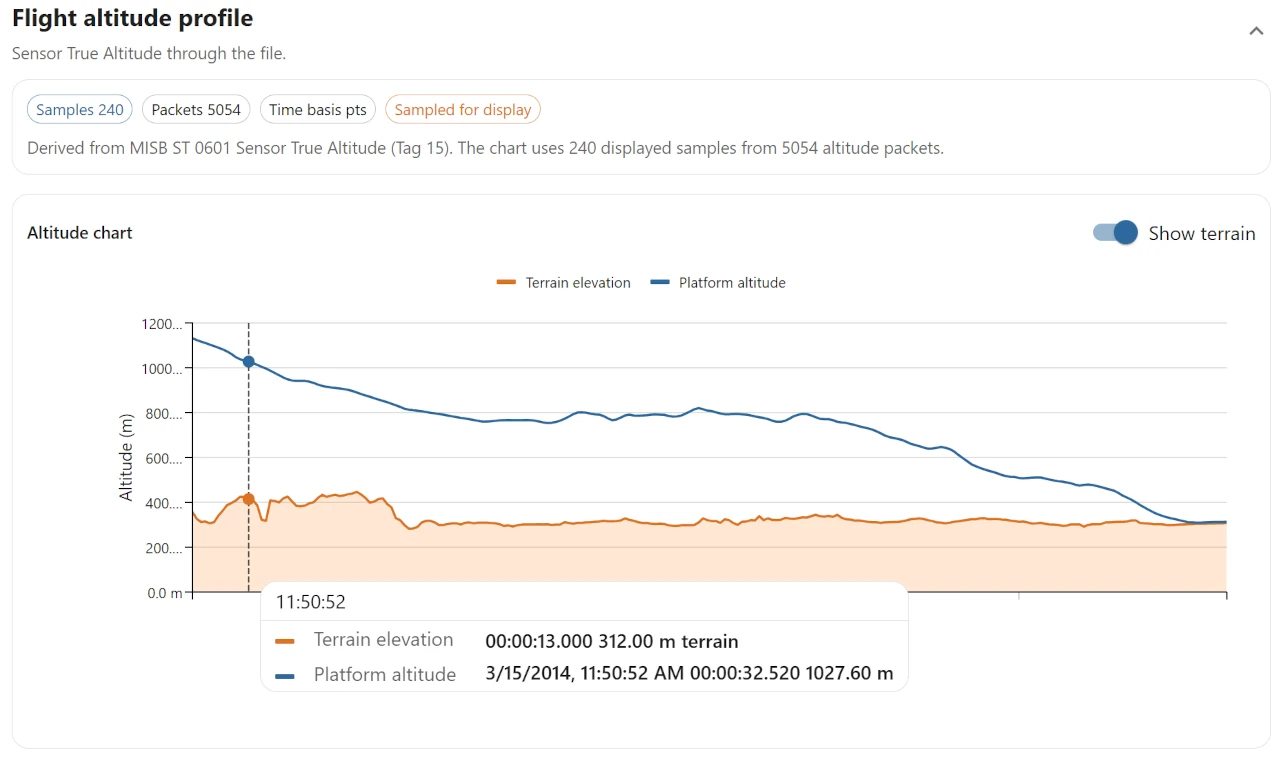Screen dimensions: 1280x759
Task: Click the blue dot marker on the altitude line
Action: pyautogui.click(x=248, y=363)
